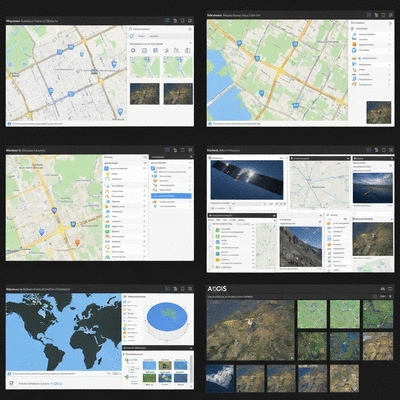Click the home-like icon in the ArcGIS gallery header
This screenshot has height=400, width=400.
[383, 289]
